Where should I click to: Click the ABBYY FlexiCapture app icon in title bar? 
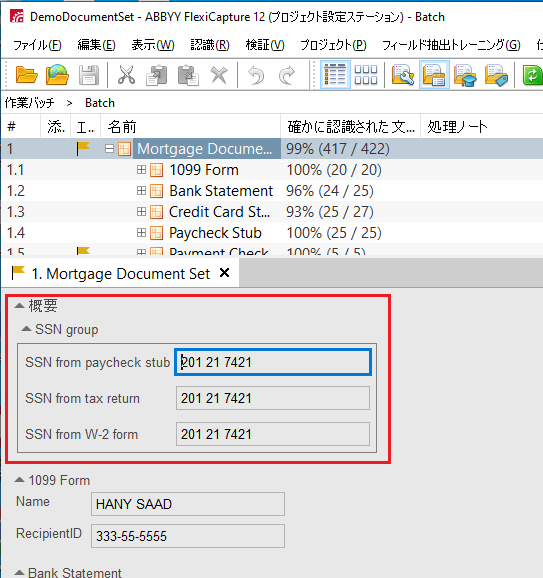click(17, 17)
